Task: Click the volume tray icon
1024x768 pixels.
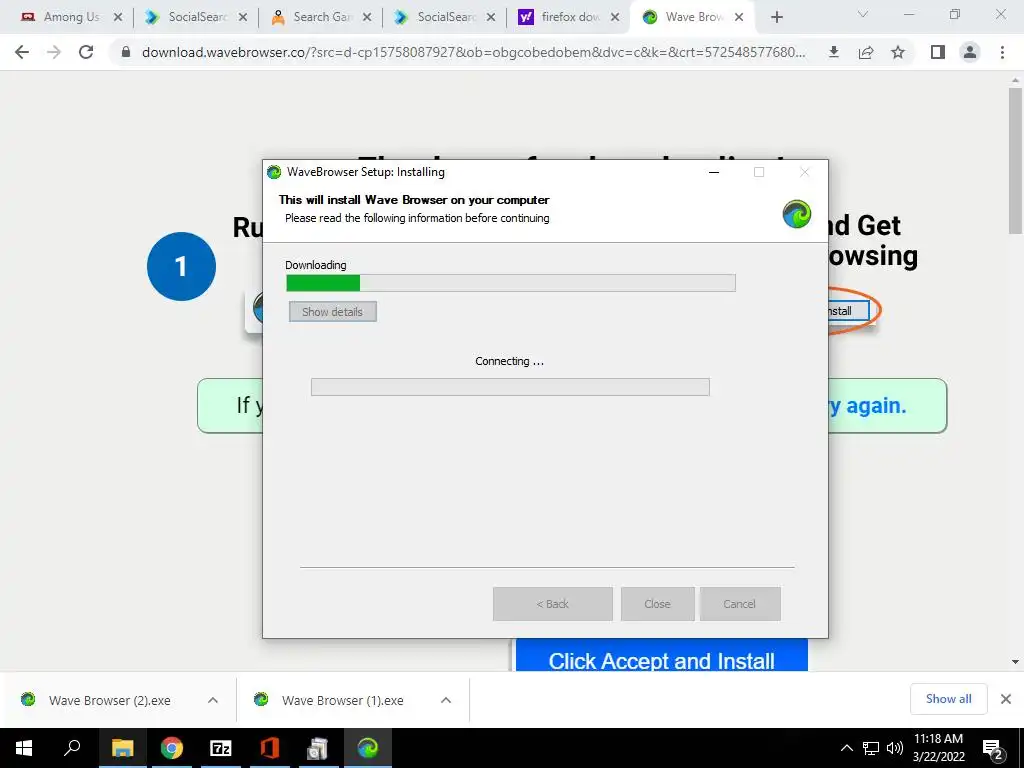Action: (895, 748)
